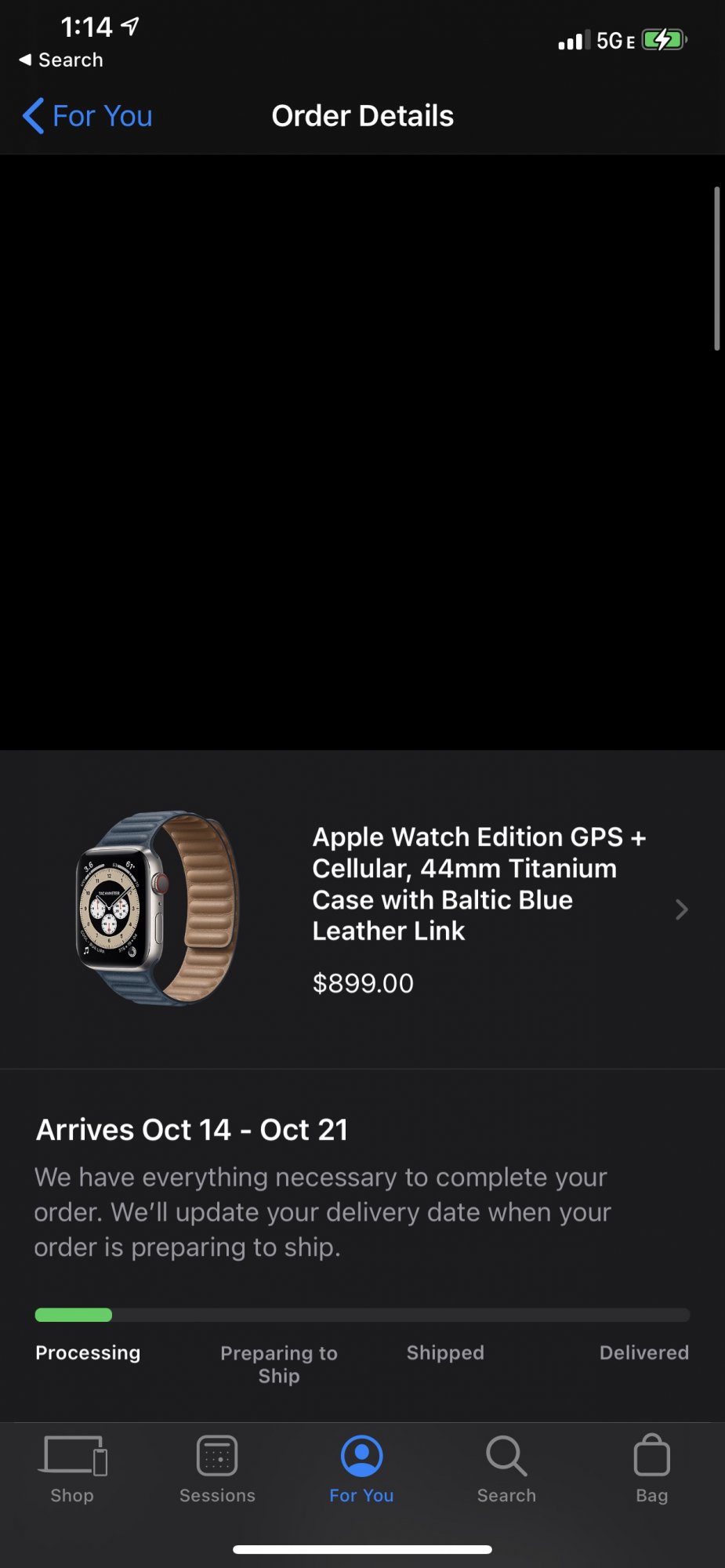Screen dimensions: 725x1568
Task: Tap the Shipped stage label
Action: click(445, 1352)
